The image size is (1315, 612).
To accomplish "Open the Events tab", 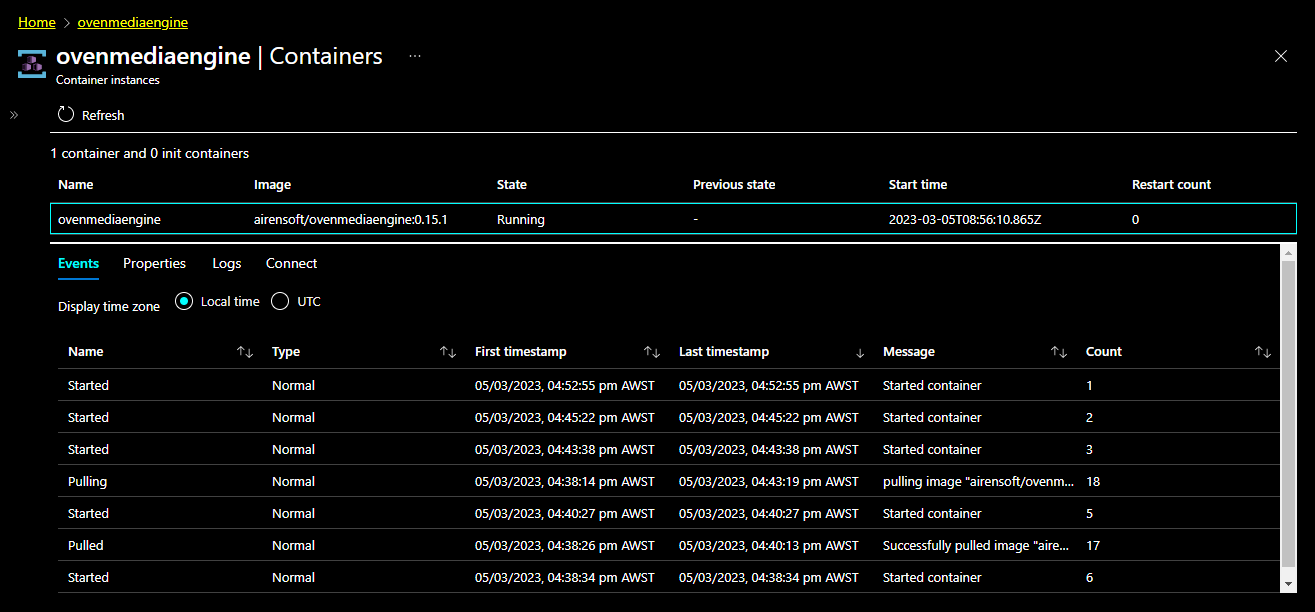I will tap(78, 263).
